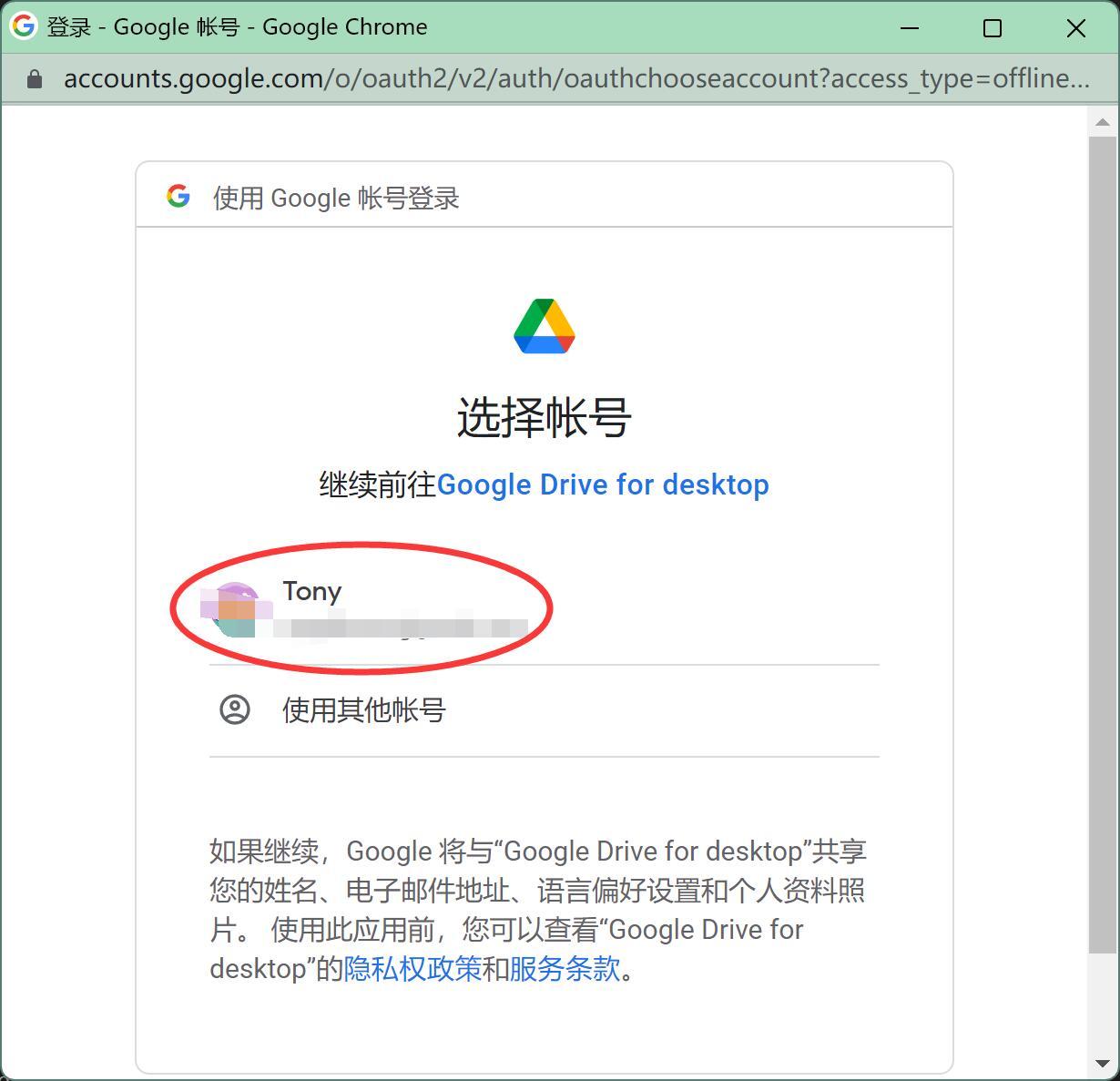The height and width of the screenshot is (1081, 1120).
Task: Click the Google G logo in sign-in header
Action: (178, 196)
